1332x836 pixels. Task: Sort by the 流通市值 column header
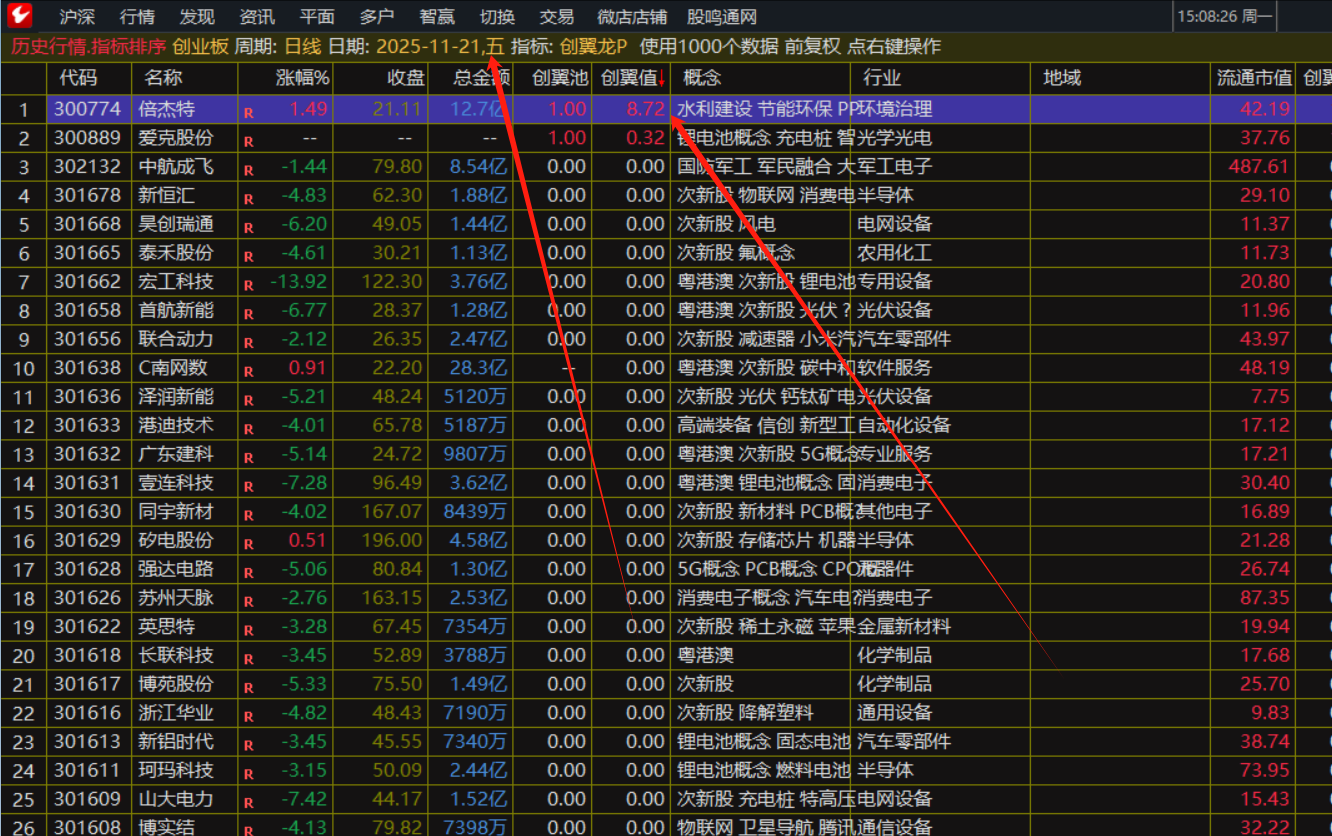tap(1254, 78)
